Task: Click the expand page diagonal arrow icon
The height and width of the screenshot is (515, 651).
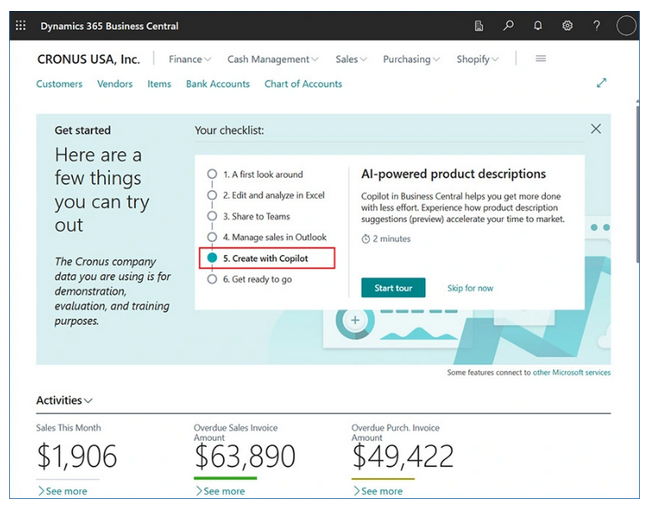Action: coord(601,83)
